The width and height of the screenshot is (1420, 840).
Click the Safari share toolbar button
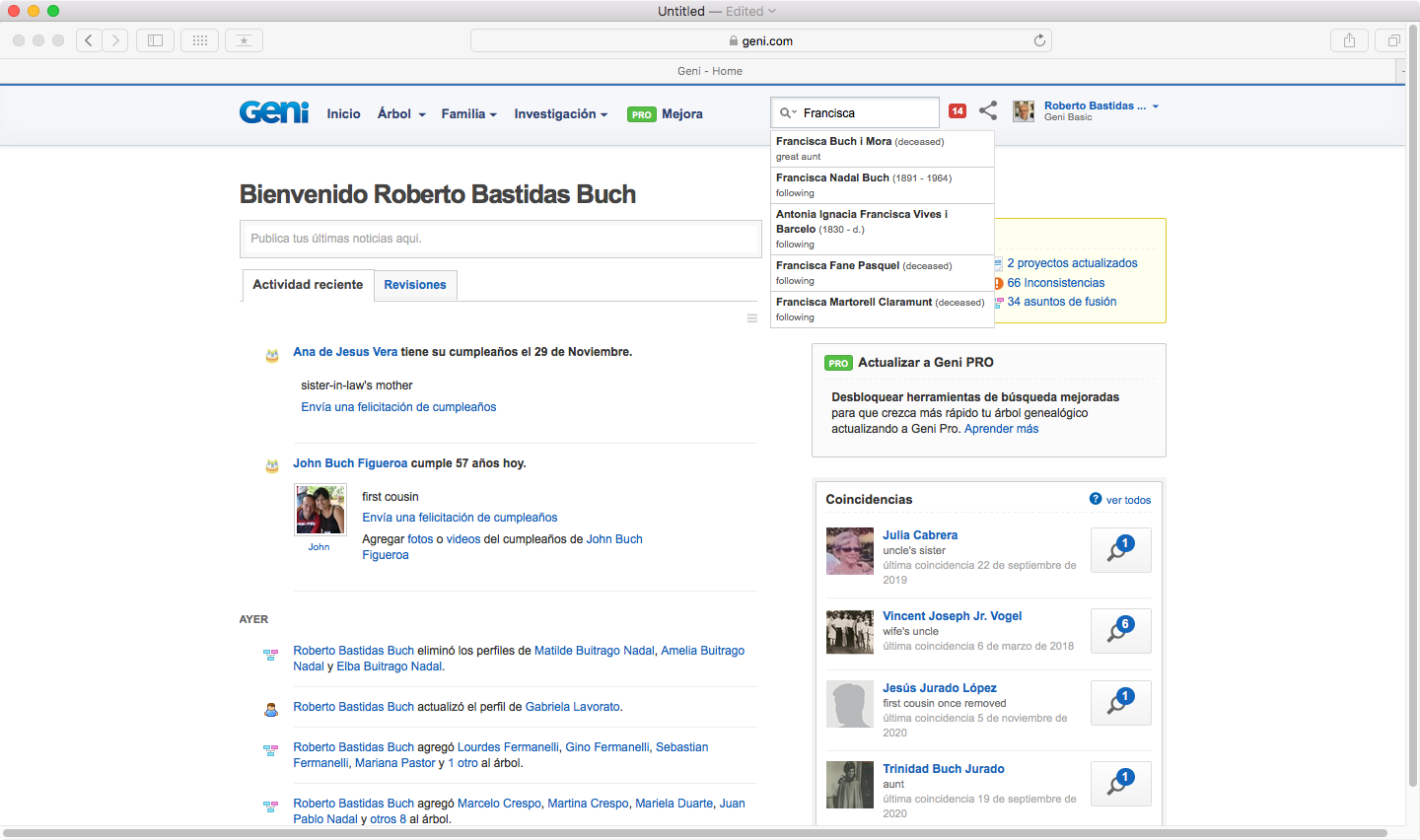[x=1349, y=40]
